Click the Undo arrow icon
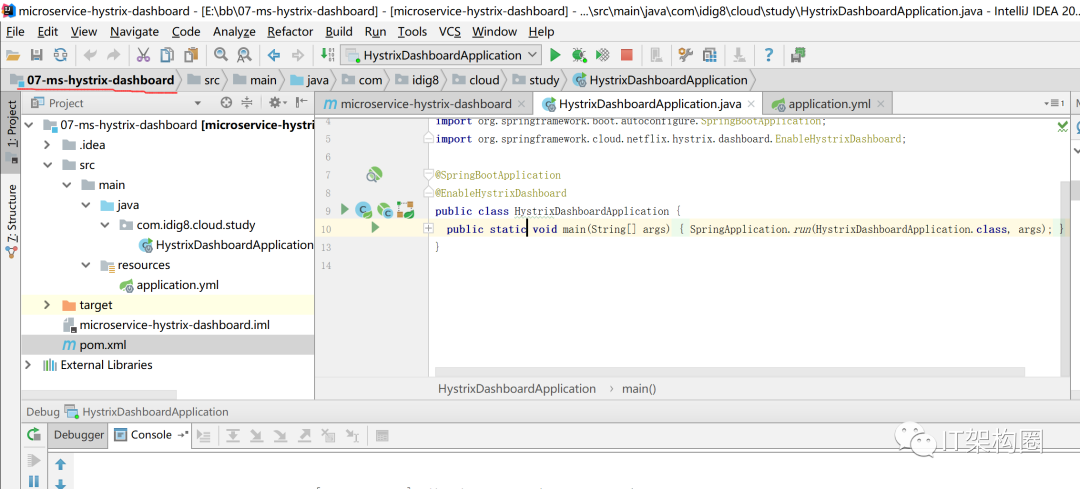The width and height of the screenshot is (1080, 489). pos(90,55)
